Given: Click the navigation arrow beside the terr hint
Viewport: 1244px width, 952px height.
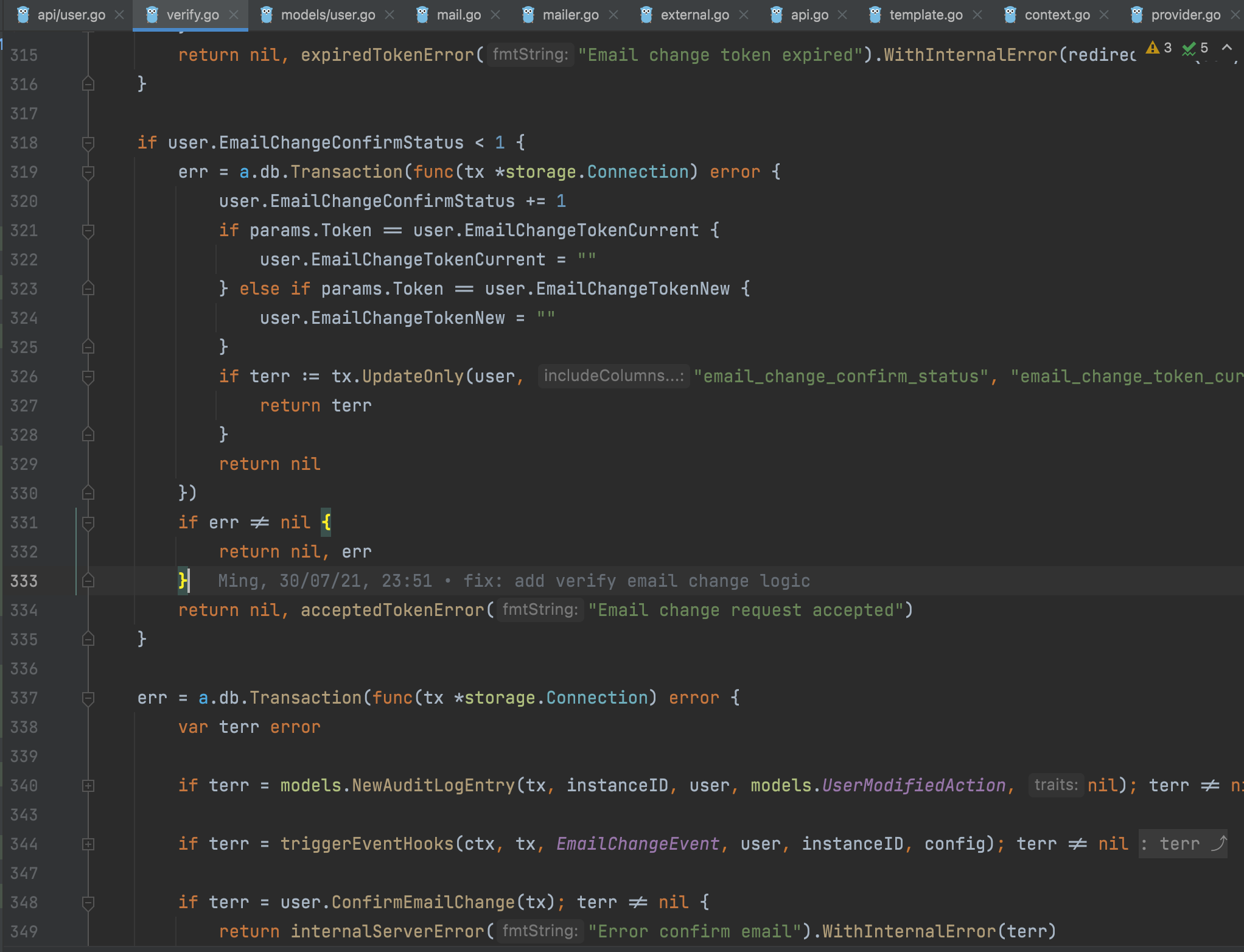Looking at the screenshot, I should point(1219,844).
